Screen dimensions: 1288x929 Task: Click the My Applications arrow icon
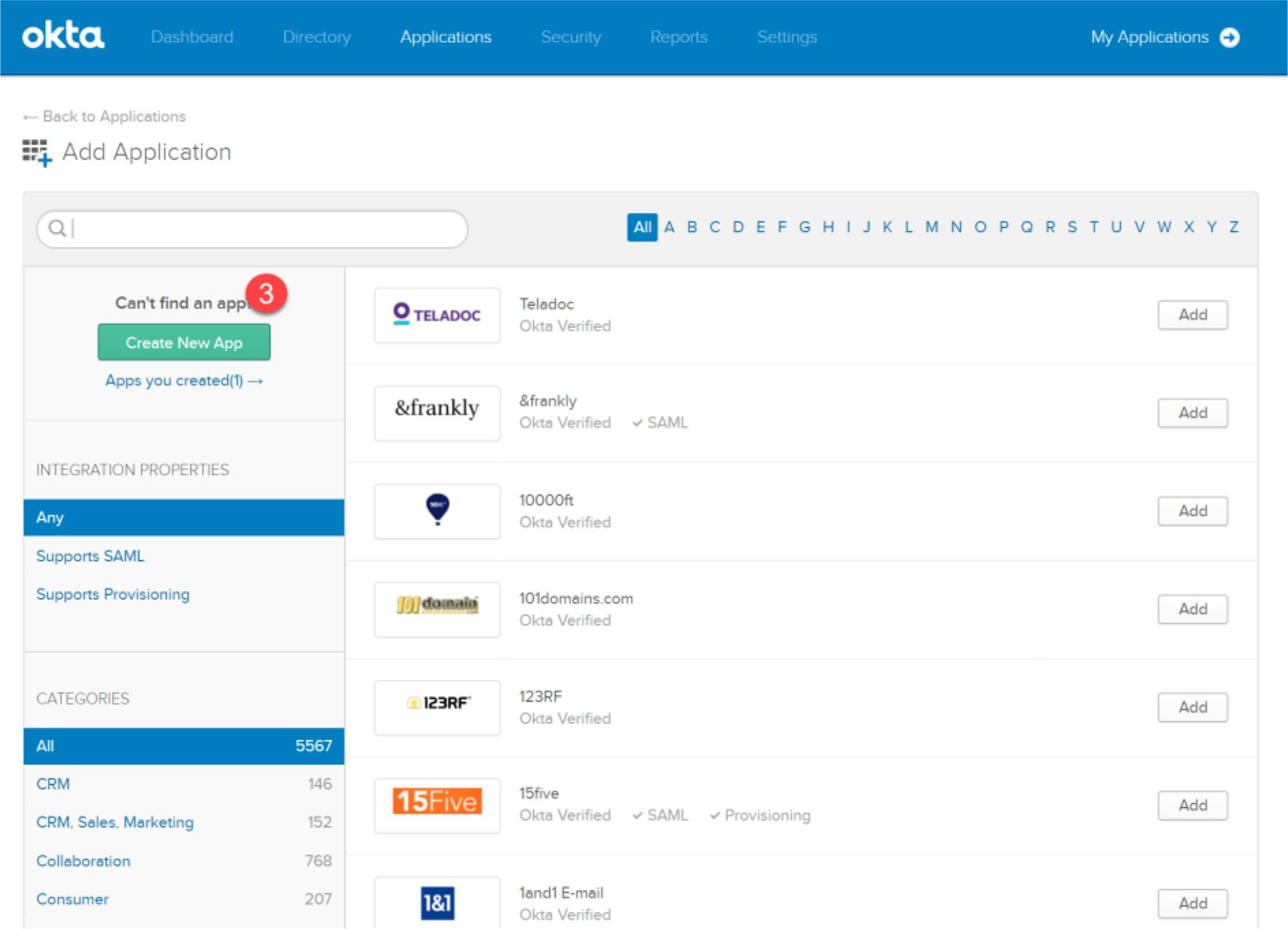[x=1230, y=38]
